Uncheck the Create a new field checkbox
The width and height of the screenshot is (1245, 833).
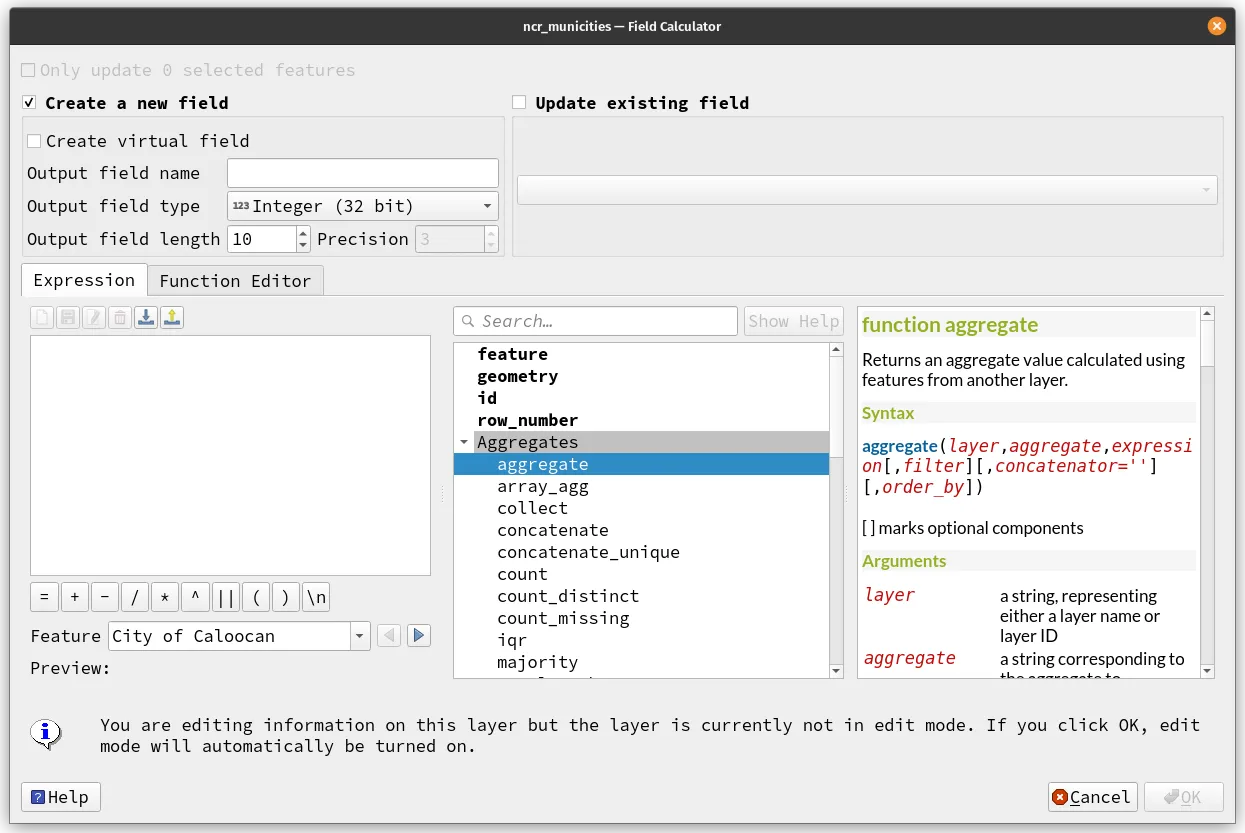point(29,102)
